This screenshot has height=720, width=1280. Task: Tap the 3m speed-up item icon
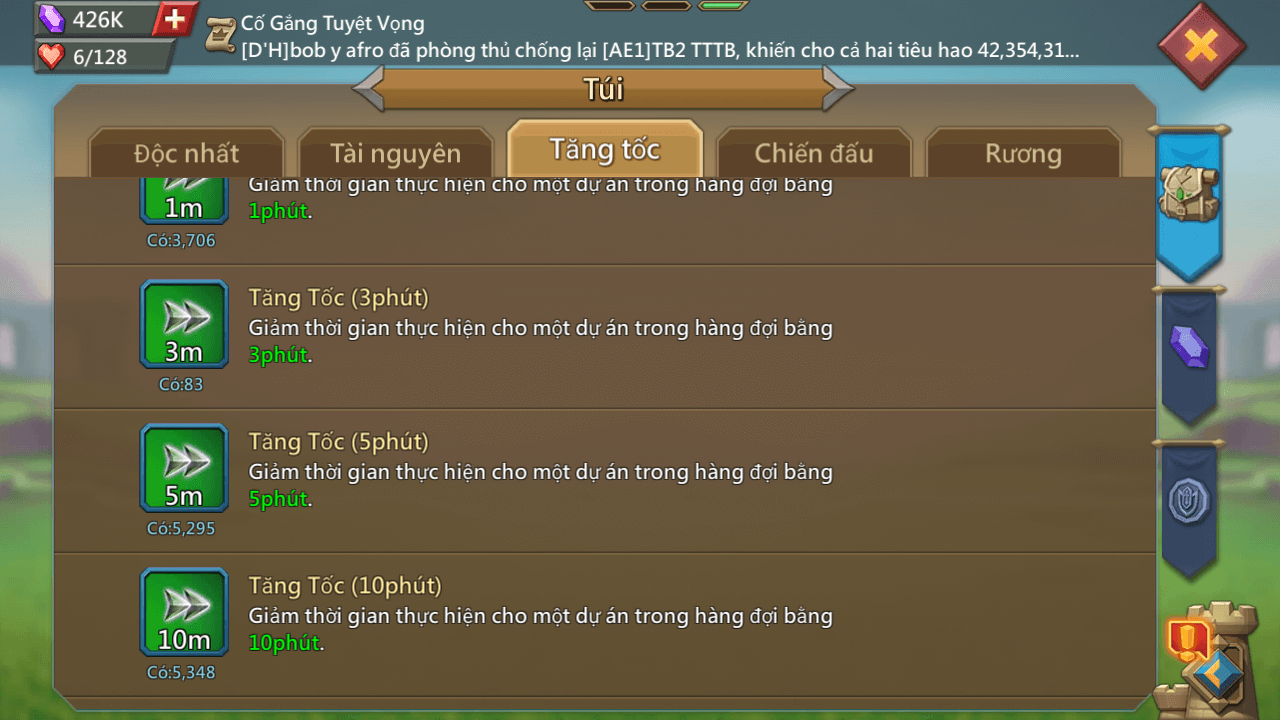[x=184, y=324]
